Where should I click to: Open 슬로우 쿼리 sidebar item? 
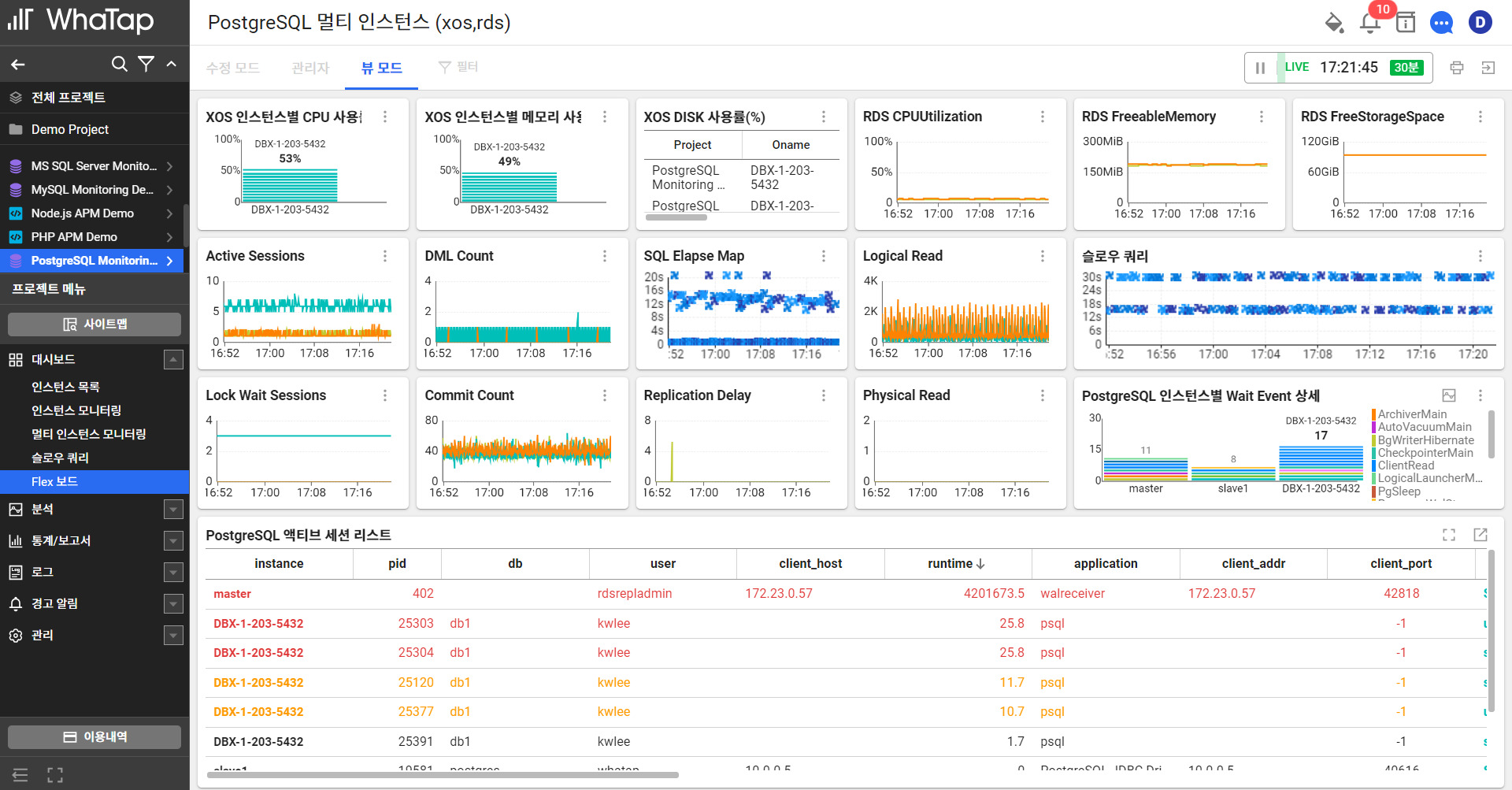point(60,458)
